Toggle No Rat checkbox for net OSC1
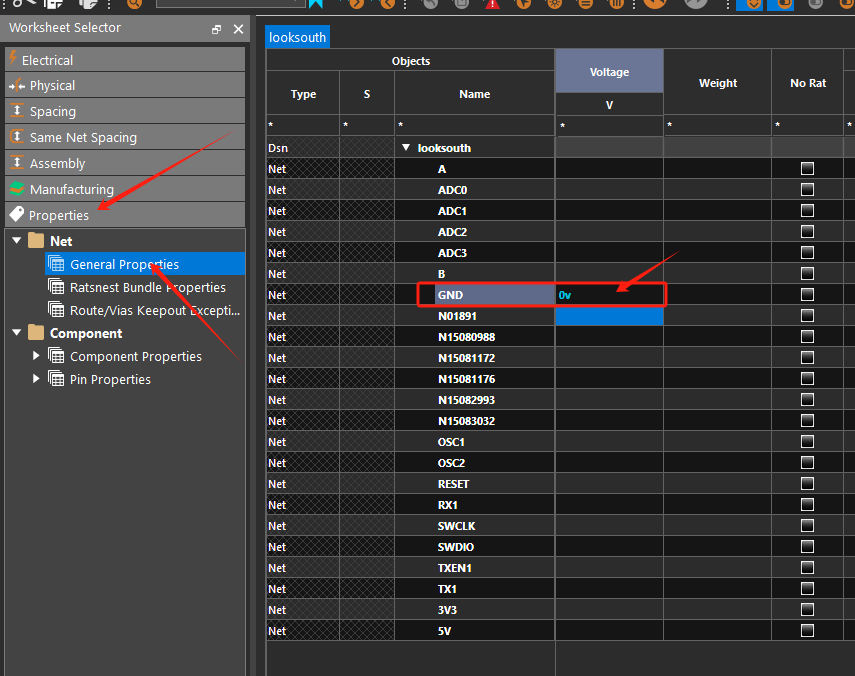Viewport: 855px width, 676px height. 807,442
